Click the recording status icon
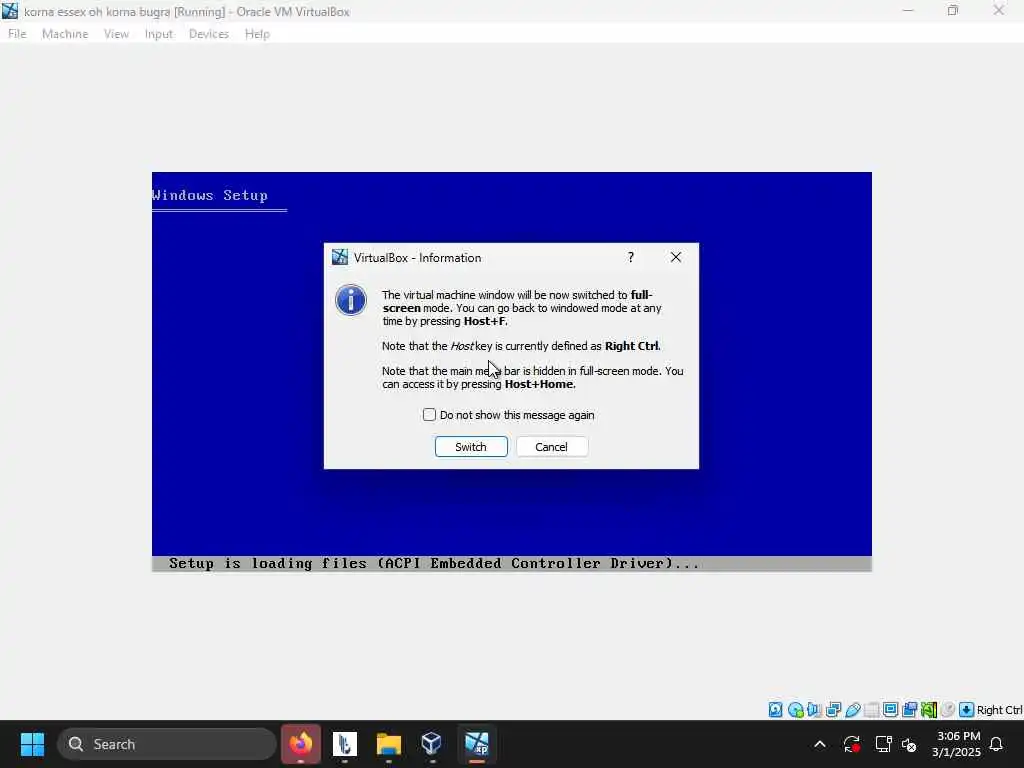This screenshot has height=768, width=1024. click(x=910, y=710)
